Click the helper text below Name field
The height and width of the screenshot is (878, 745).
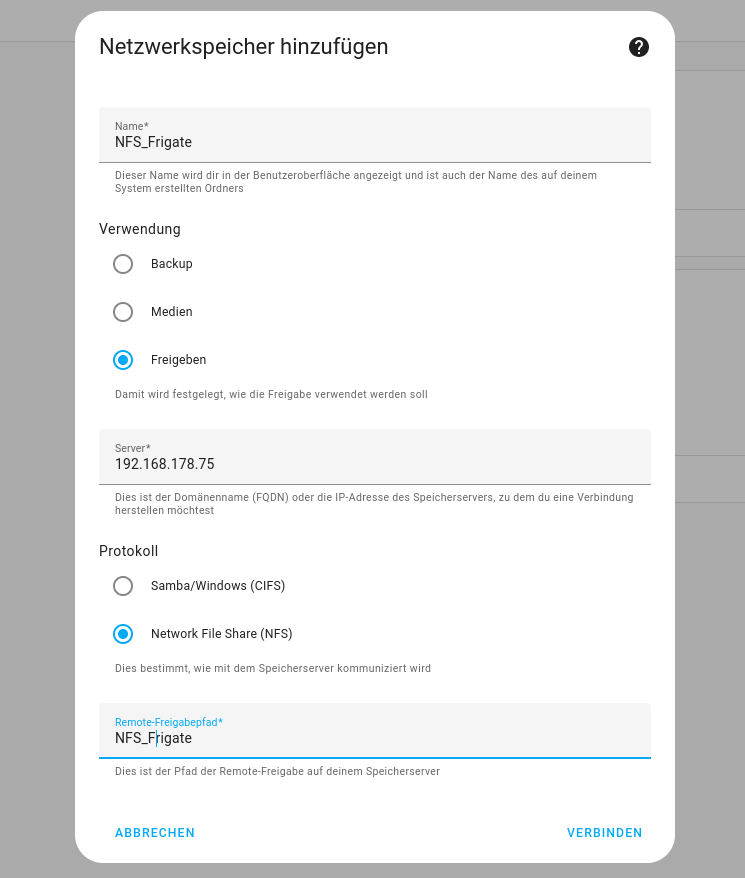click(x=355, y=181)
